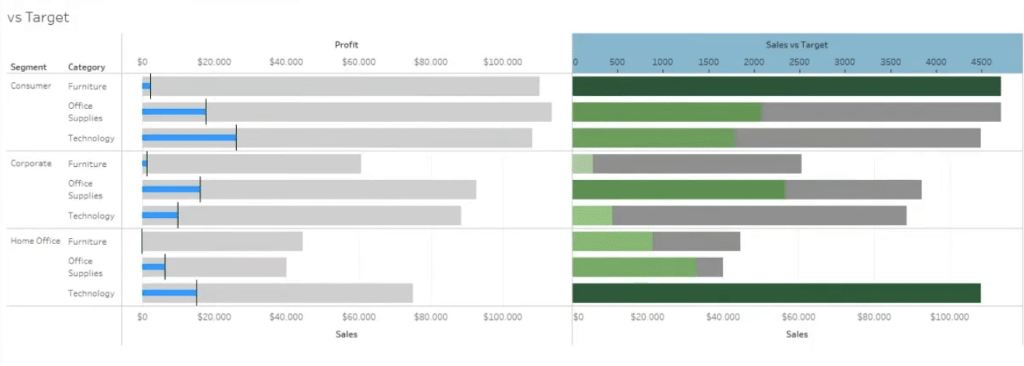Screen dimensions: 1024x366
Task: Click the Consumer segment label
Action: 31,86
